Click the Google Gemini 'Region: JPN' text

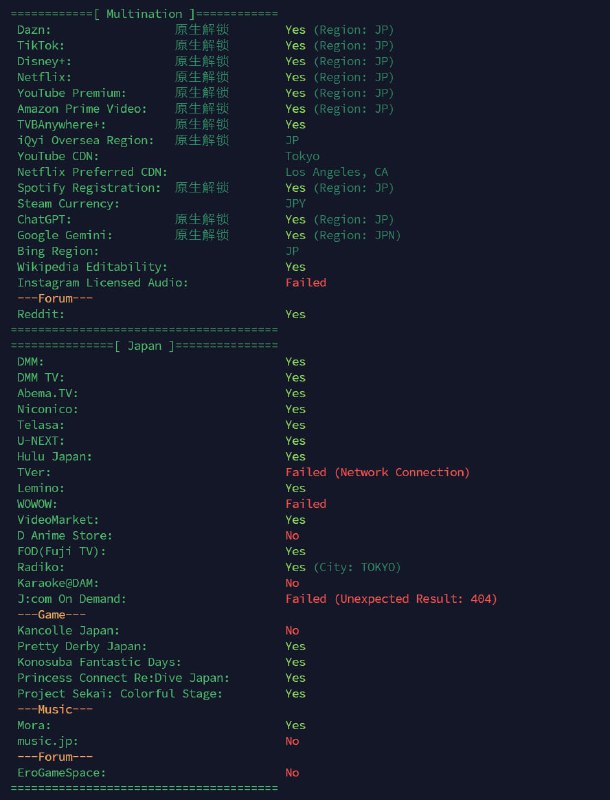tap(357, 235)
